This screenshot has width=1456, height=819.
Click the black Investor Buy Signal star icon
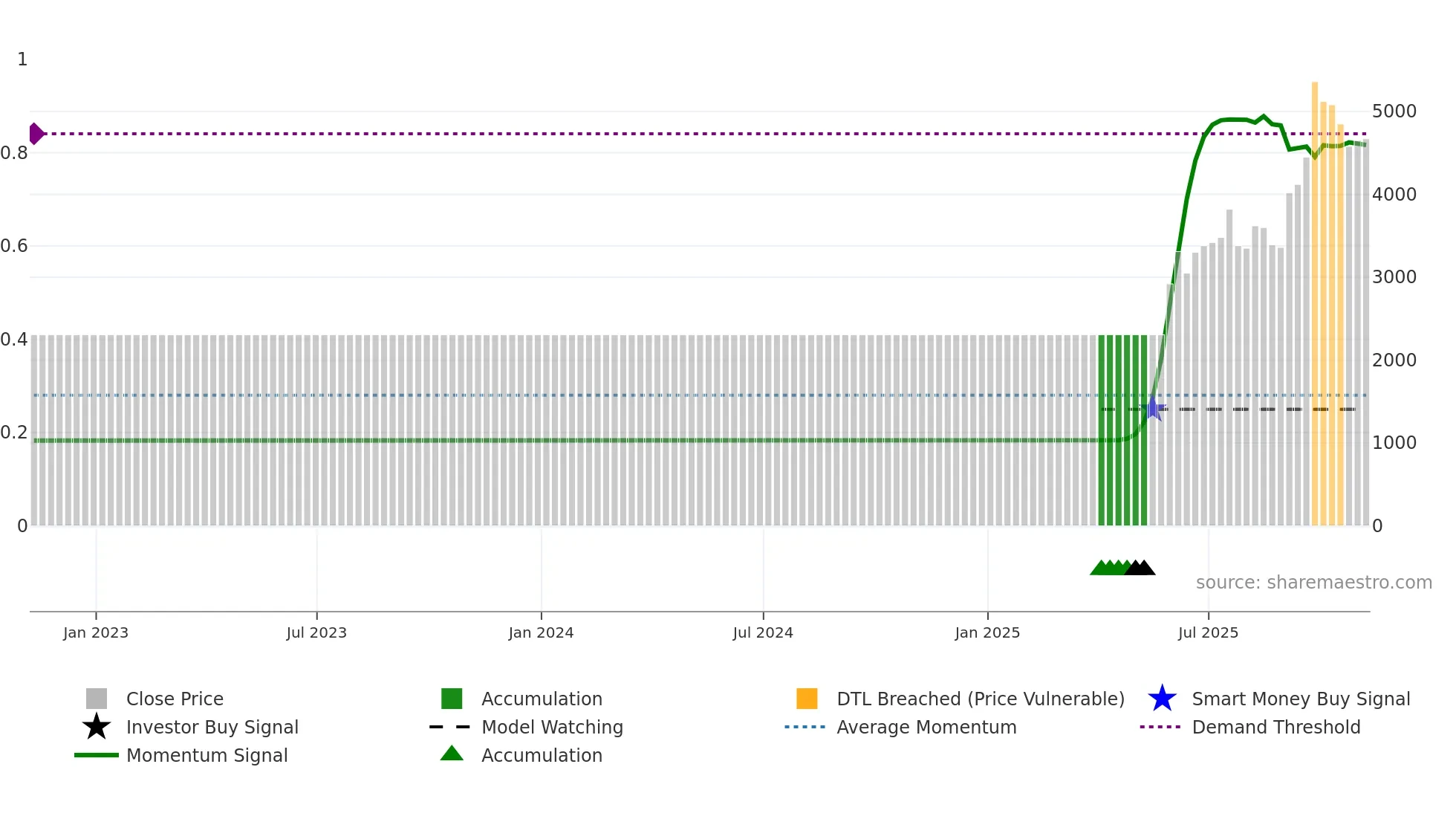tap(97, 727)
